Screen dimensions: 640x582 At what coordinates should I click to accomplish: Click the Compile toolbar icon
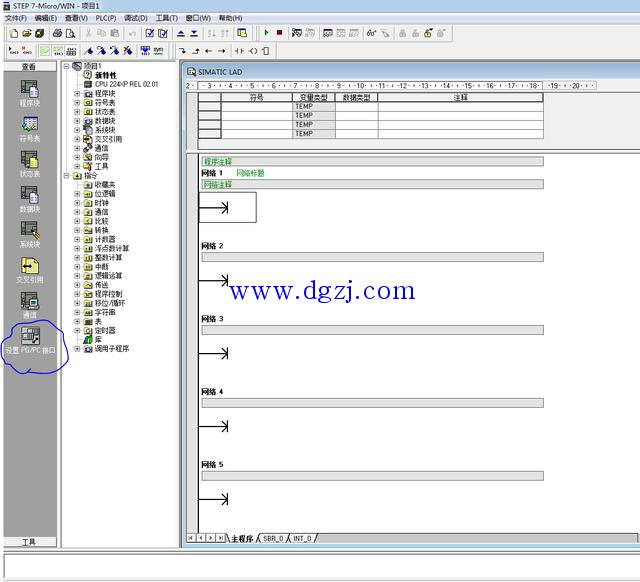(x=150, y=33)
